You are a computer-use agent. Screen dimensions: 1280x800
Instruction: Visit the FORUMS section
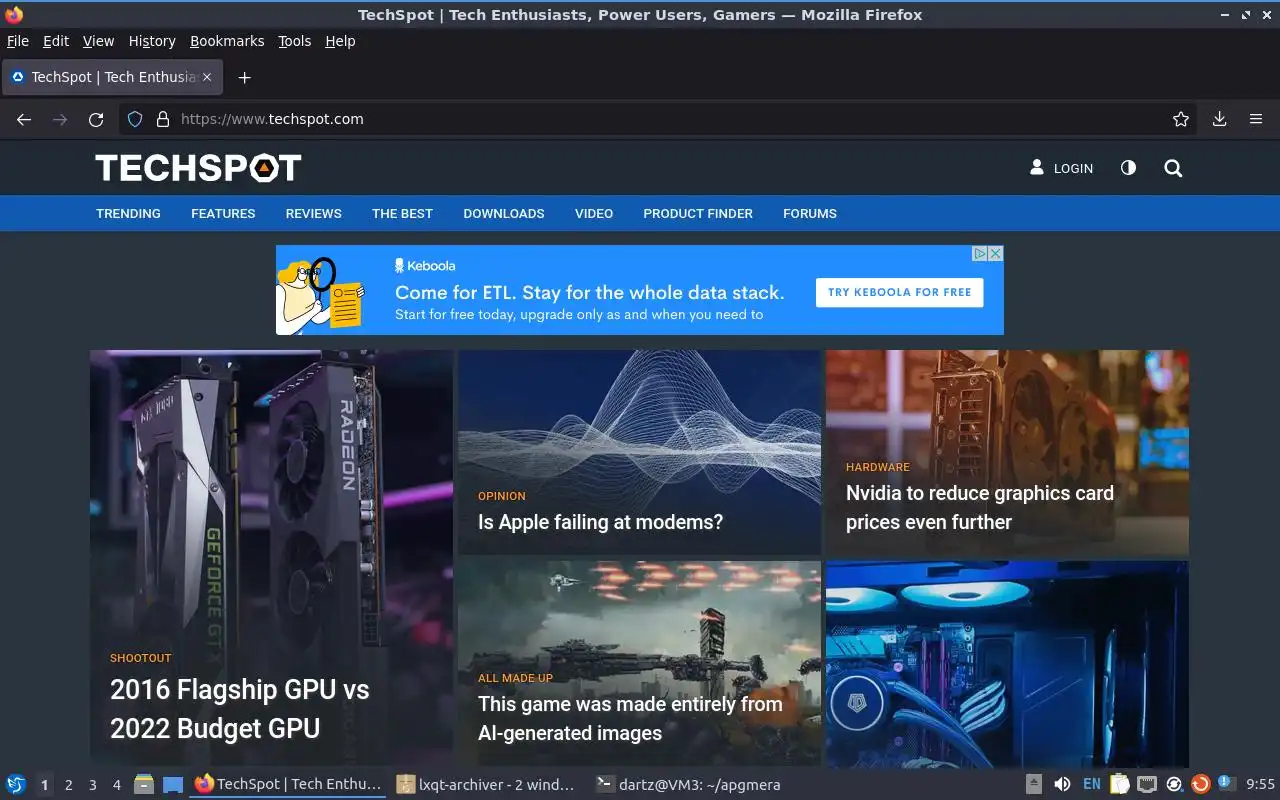pyautogui.click(x=810, y=213)
